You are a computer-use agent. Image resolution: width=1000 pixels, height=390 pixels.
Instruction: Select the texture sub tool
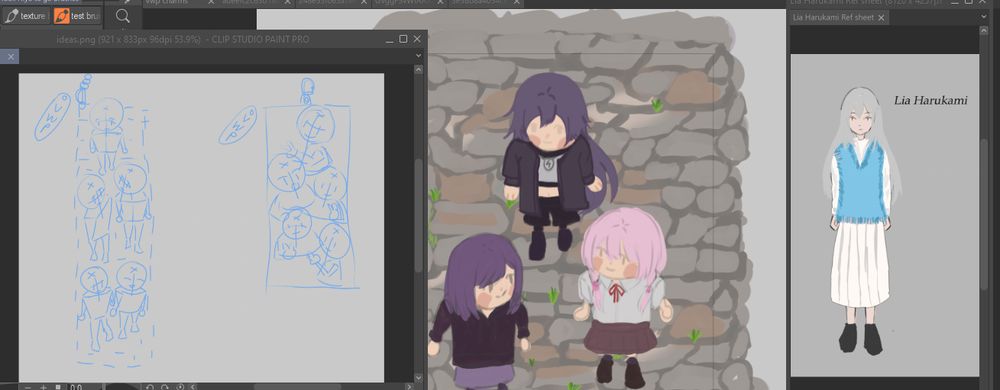(x=26, y=16)
